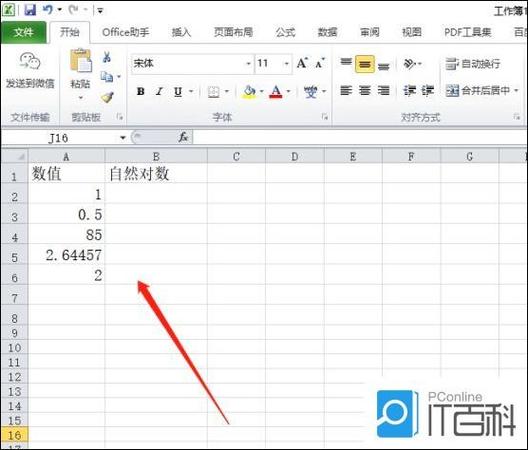Viewport: 528px width, 450px height.
Task: Open the font size 11 dropdown
Action: [x=287, y=64]
